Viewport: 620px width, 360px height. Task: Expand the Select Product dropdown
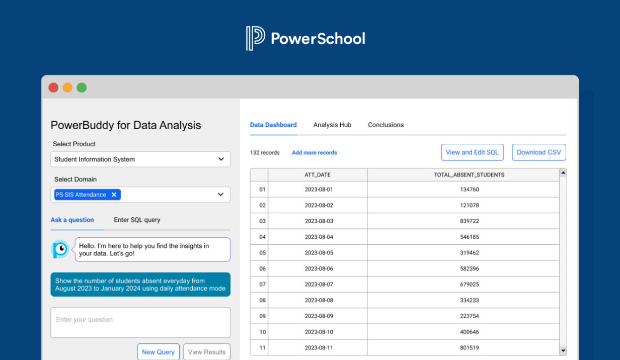click(140, 159)
